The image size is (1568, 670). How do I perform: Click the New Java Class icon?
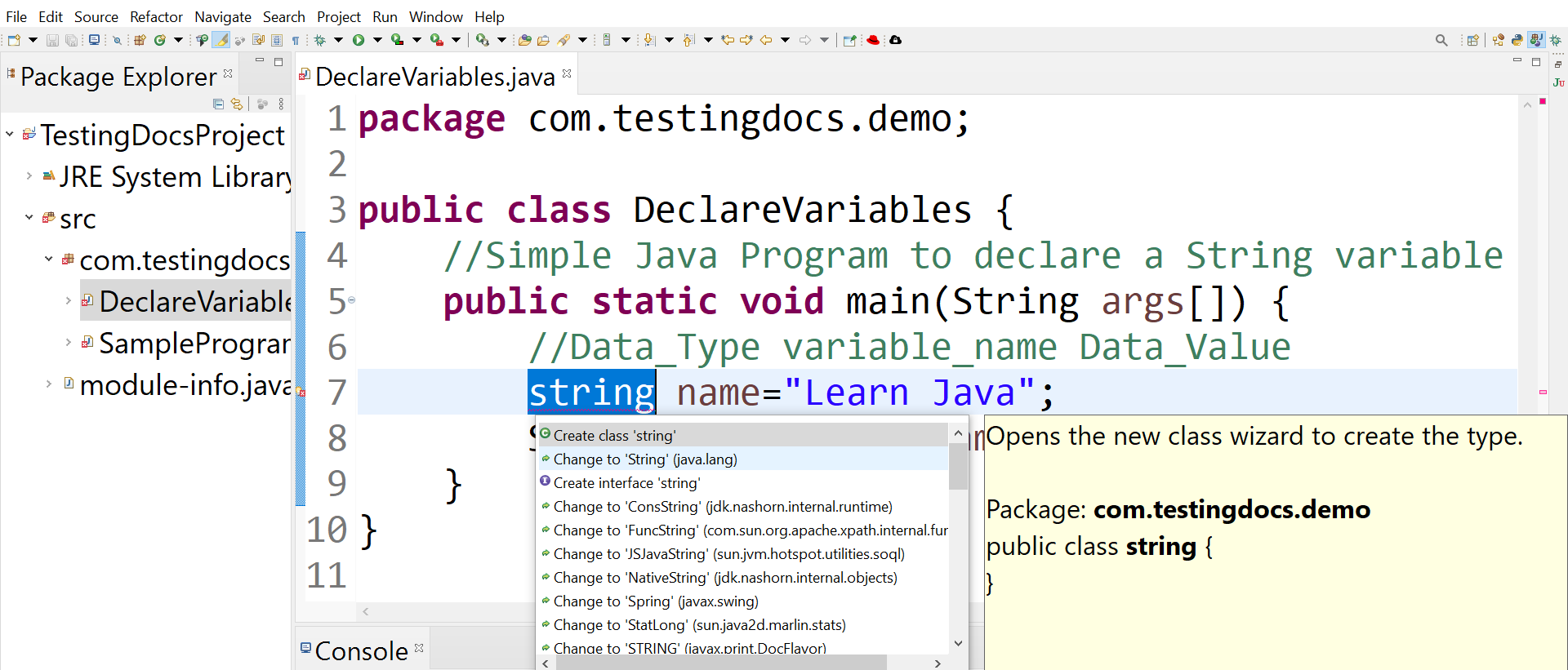click(160, 40)
